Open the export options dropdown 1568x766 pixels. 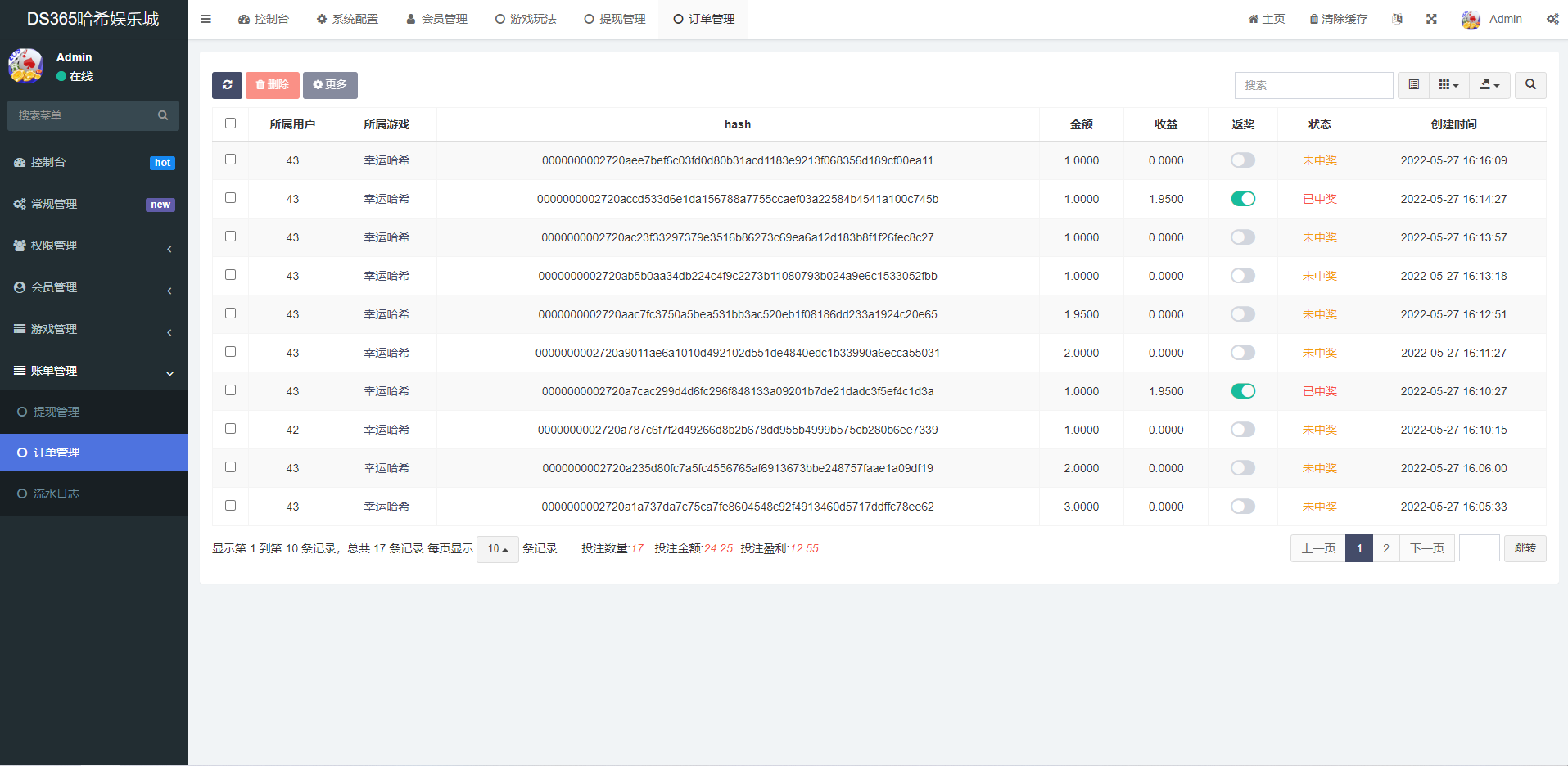pos(1489,85)
